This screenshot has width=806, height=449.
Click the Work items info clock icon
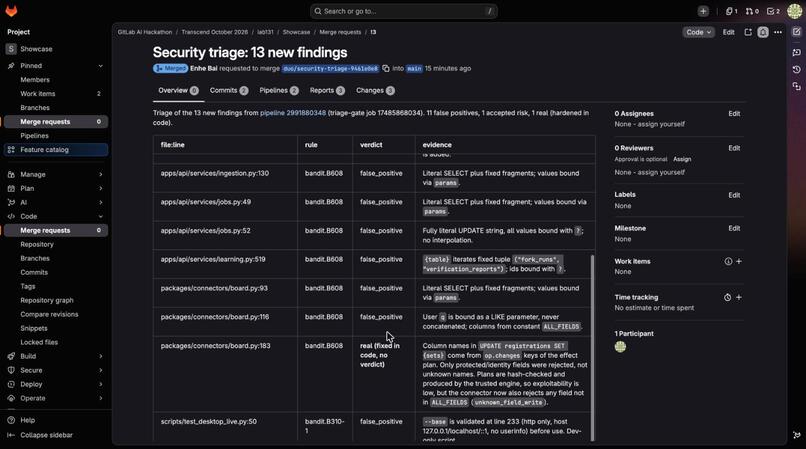tap(728, 261)
